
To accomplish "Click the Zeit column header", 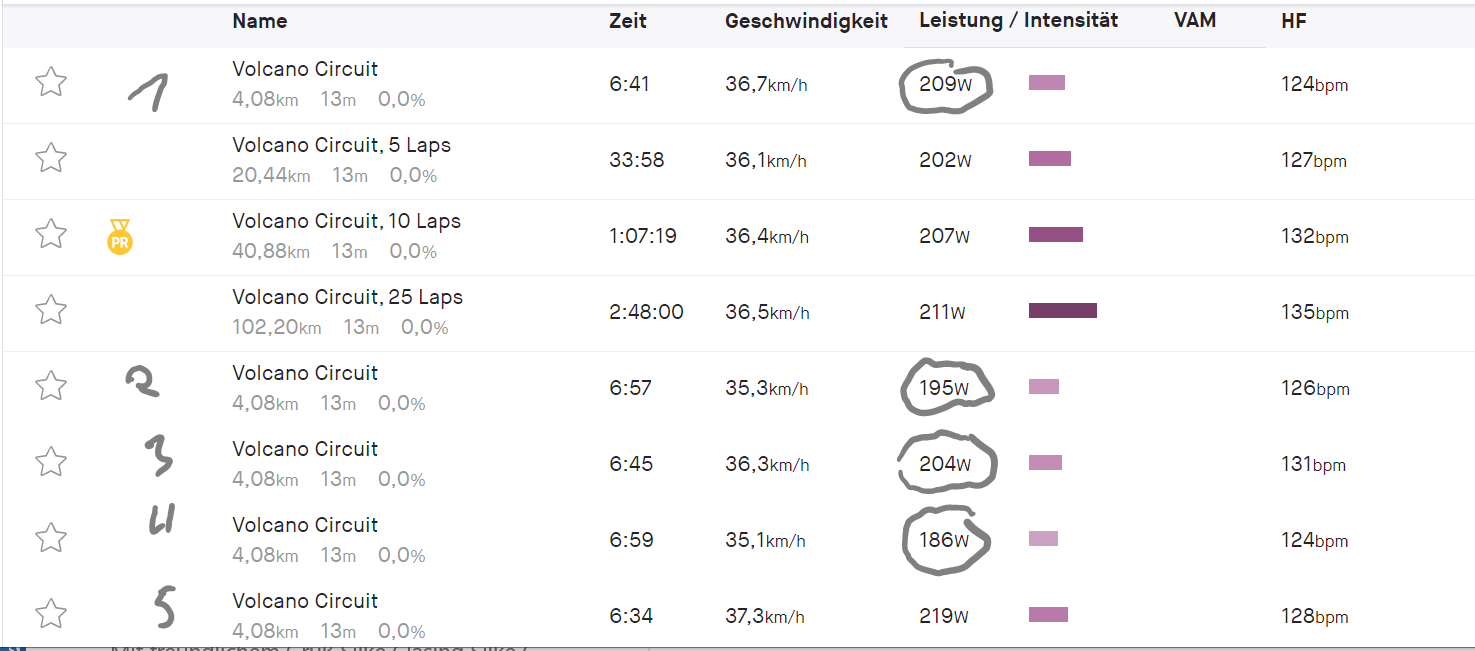I will pos(627,21).
